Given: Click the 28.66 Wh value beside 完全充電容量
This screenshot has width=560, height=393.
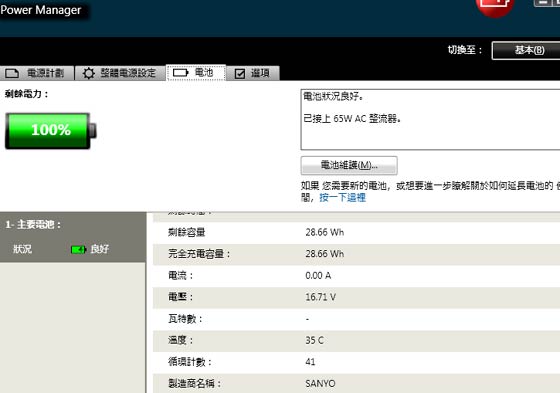Looking at the screenshot, I should tap(325, 254).
